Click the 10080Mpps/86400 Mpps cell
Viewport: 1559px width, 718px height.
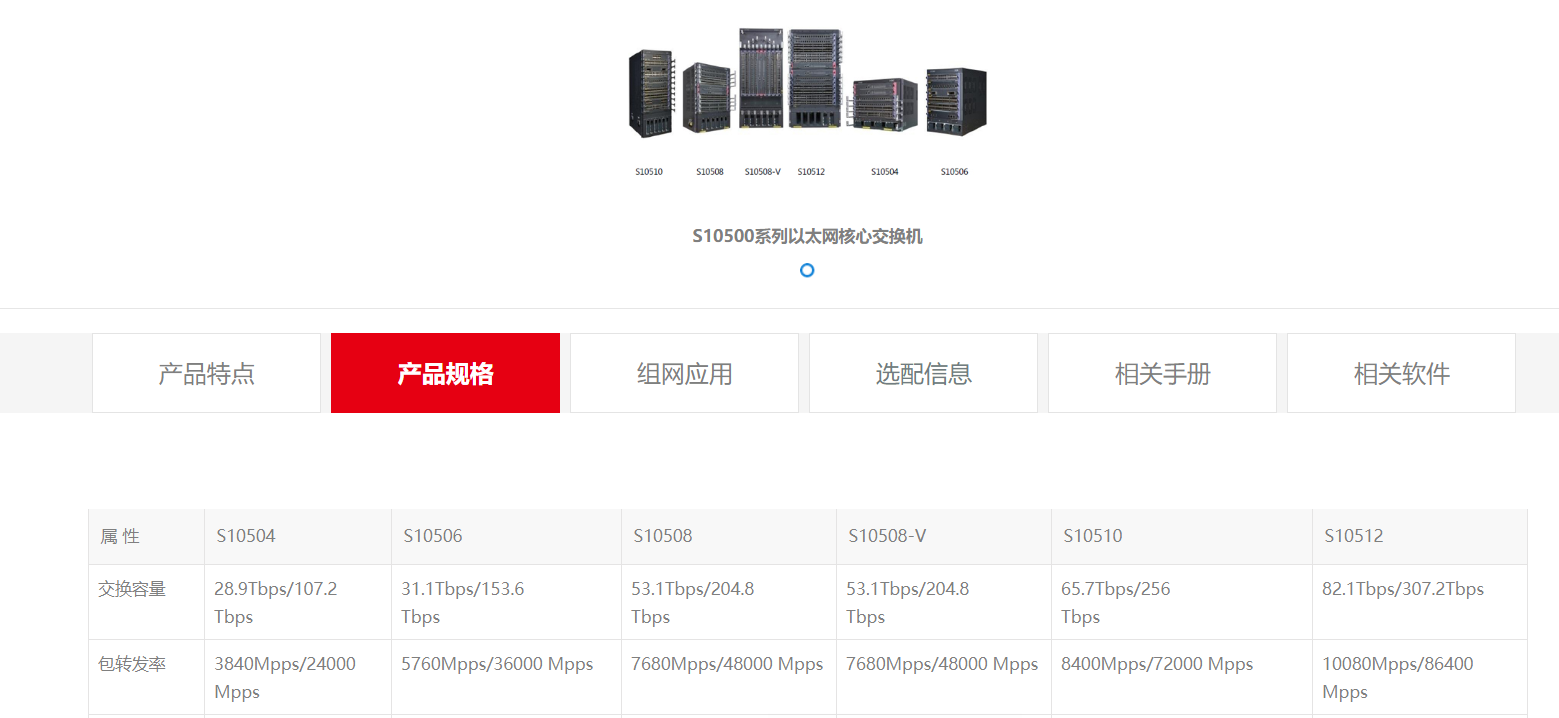1420,677
